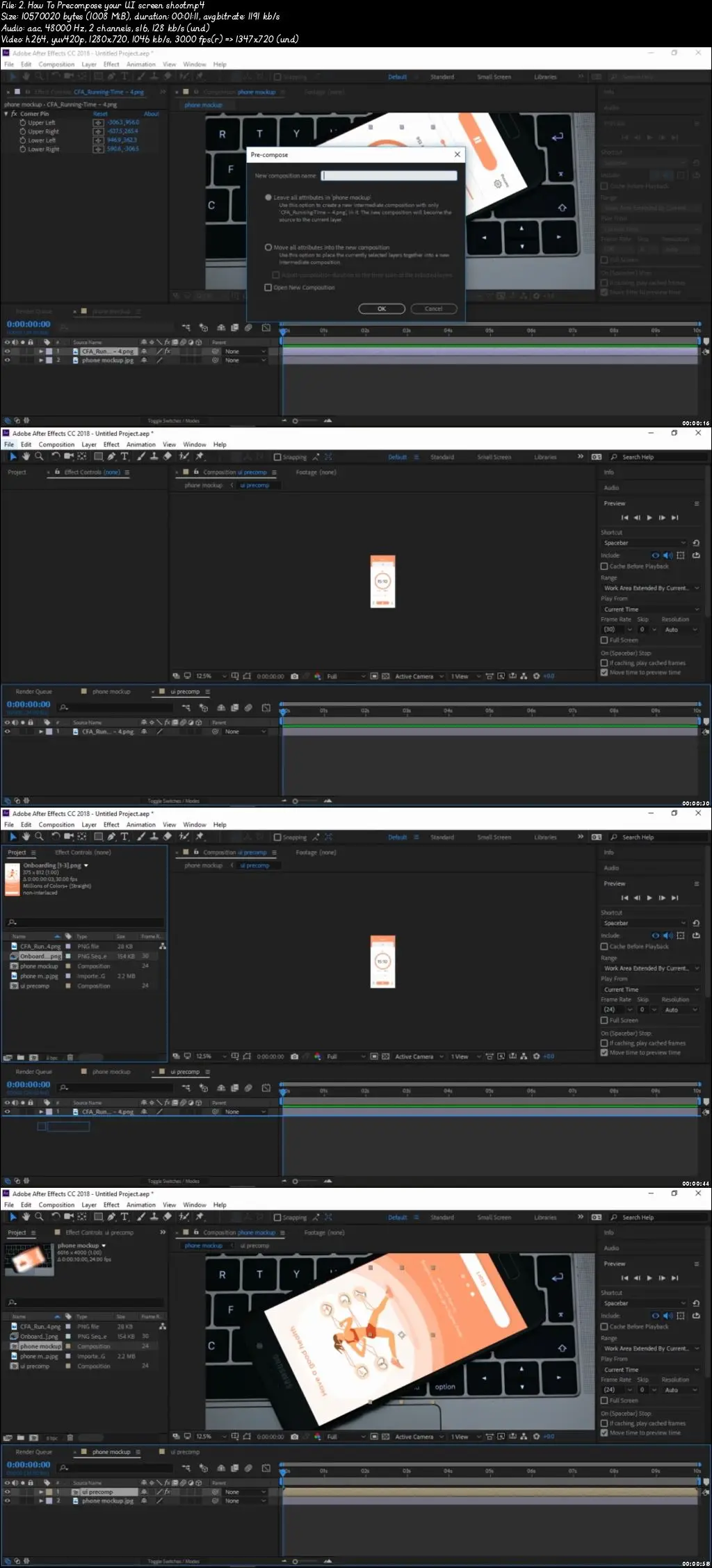Image resolution: width=712 pixels, height=1568 pixels.
Task: Select Rectangle shape tool in the 00:00:58 frame
Action: (99, 1217)
